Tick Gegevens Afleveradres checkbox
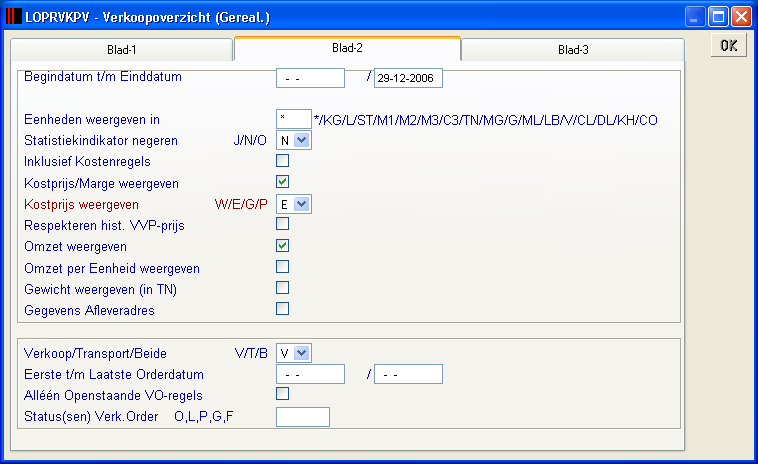The width and height of the screenshot is (758, 464). pyautogui.click(x=282, y=309)
